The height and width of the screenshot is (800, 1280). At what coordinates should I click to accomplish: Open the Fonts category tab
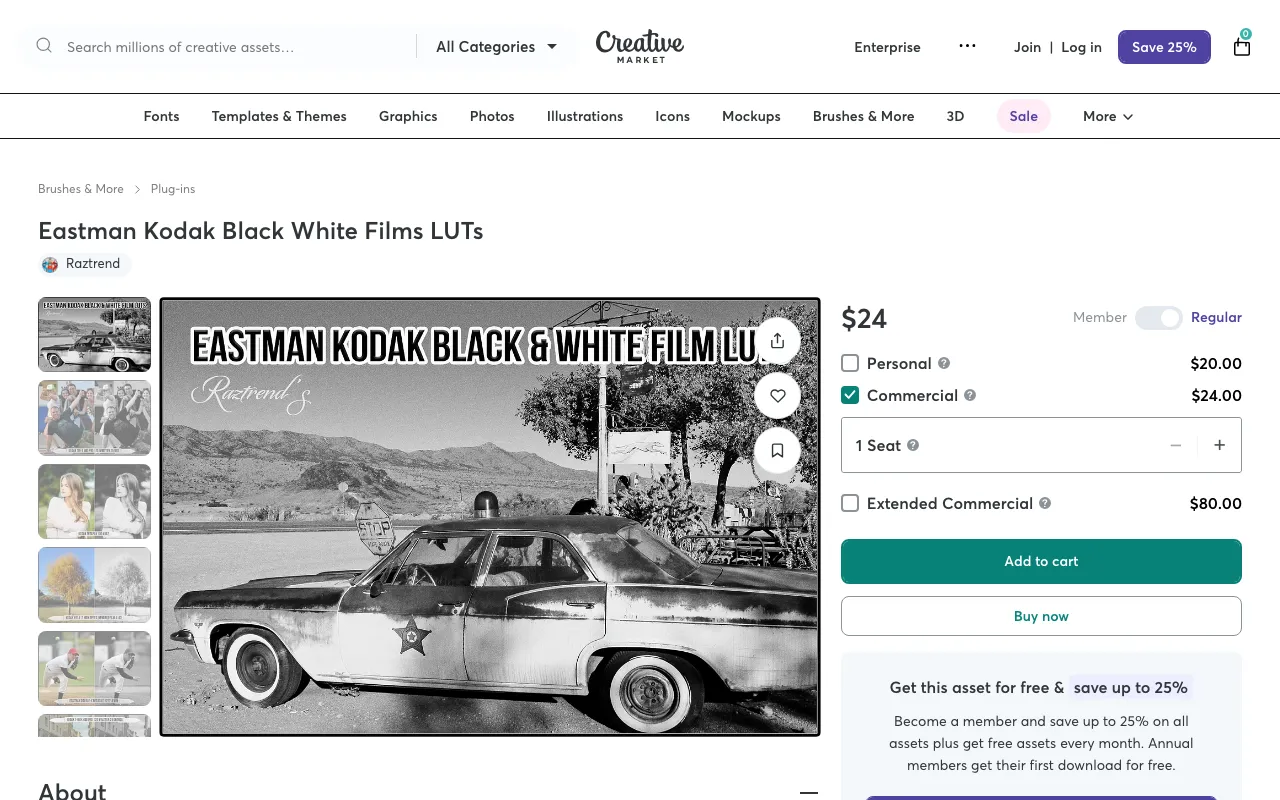click(161, 116)
